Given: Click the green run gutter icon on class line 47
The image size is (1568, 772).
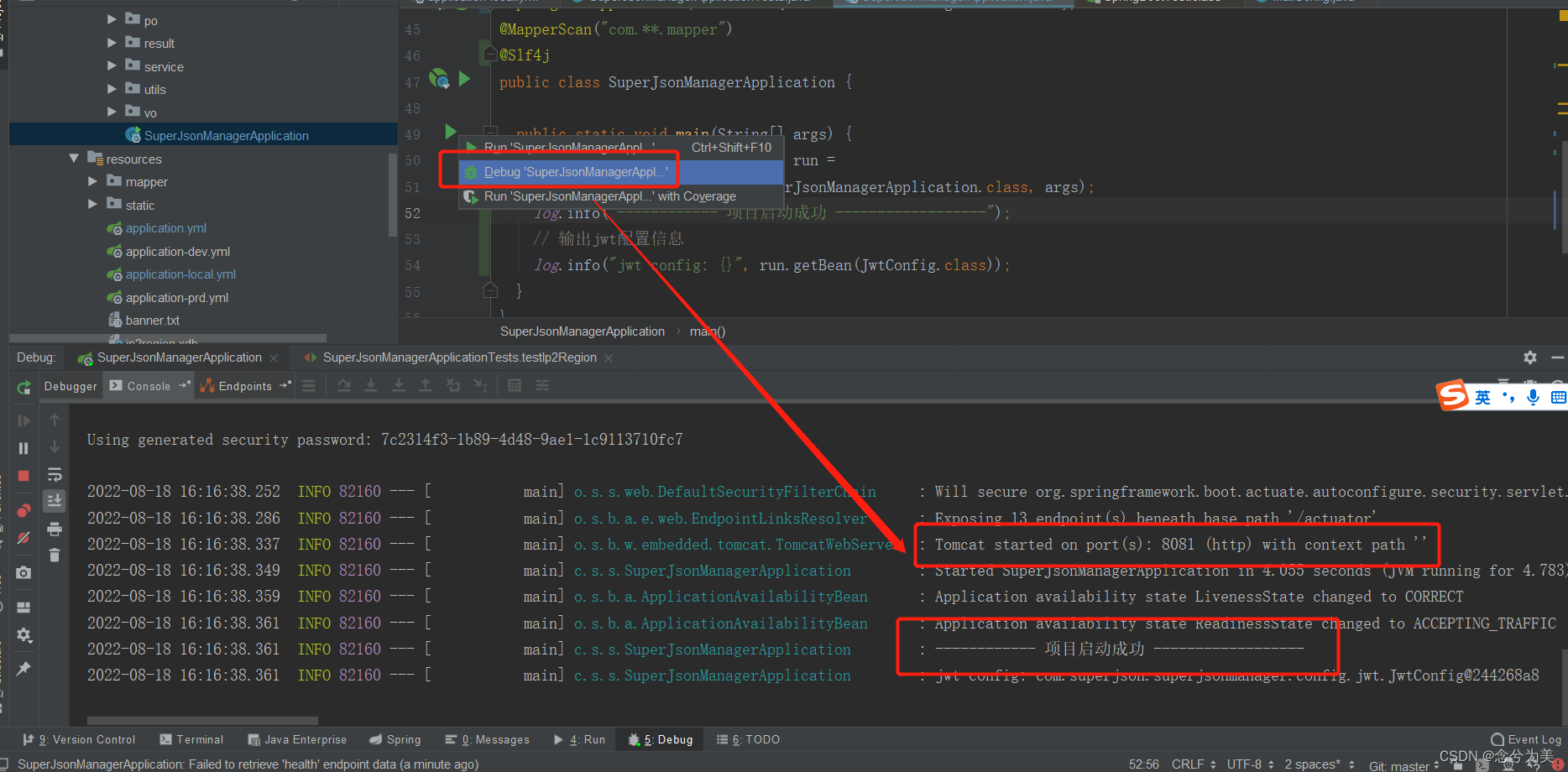Looking at the screenshot, I should (x=464, y=80).
